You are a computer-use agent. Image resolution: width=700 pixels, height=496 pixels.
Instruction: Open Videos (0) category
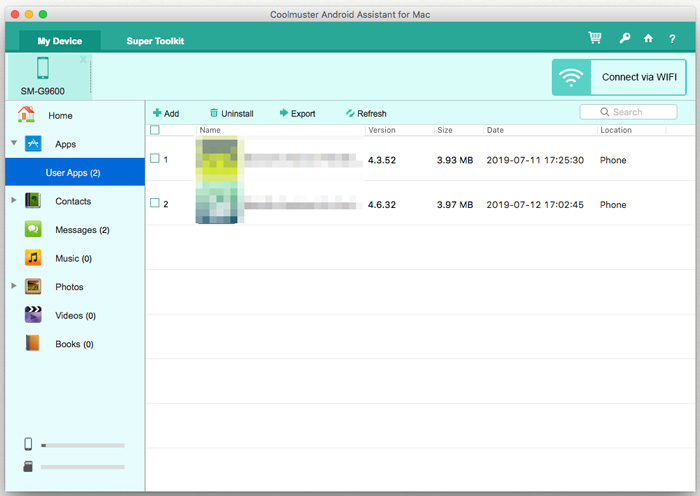[75, 316]
